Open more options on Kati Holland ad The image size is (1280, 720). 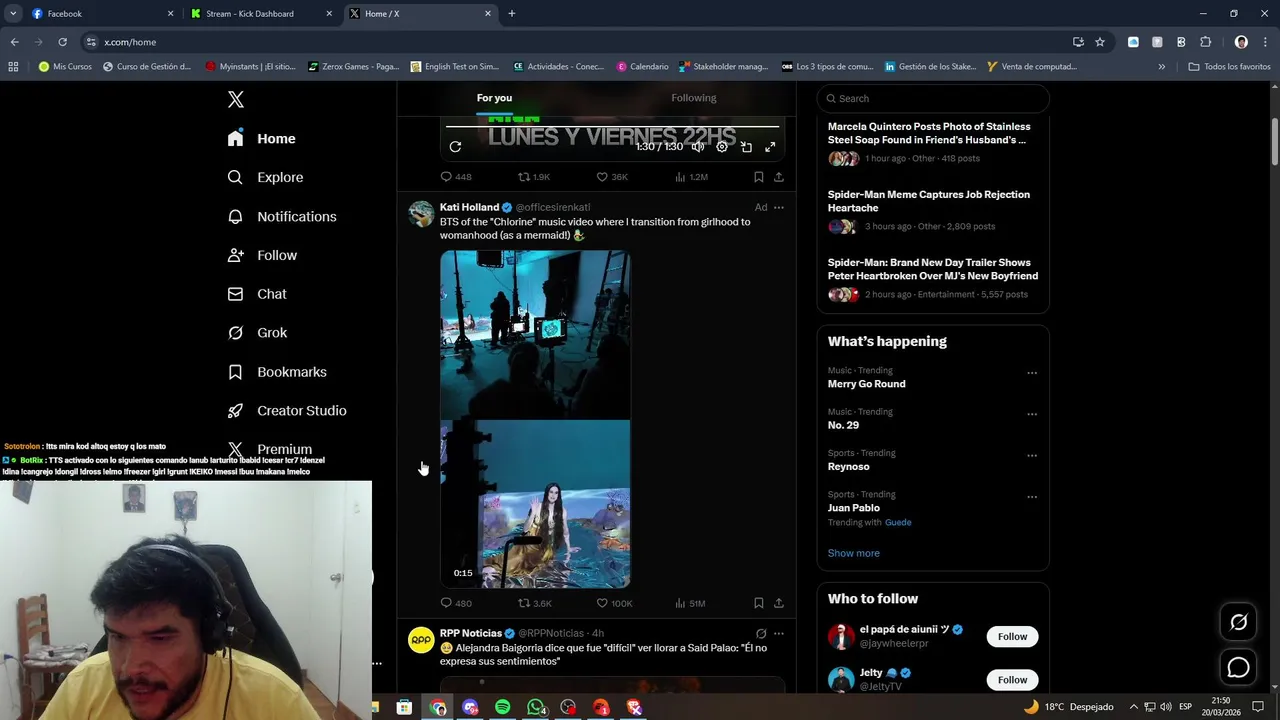click(779, 208)
